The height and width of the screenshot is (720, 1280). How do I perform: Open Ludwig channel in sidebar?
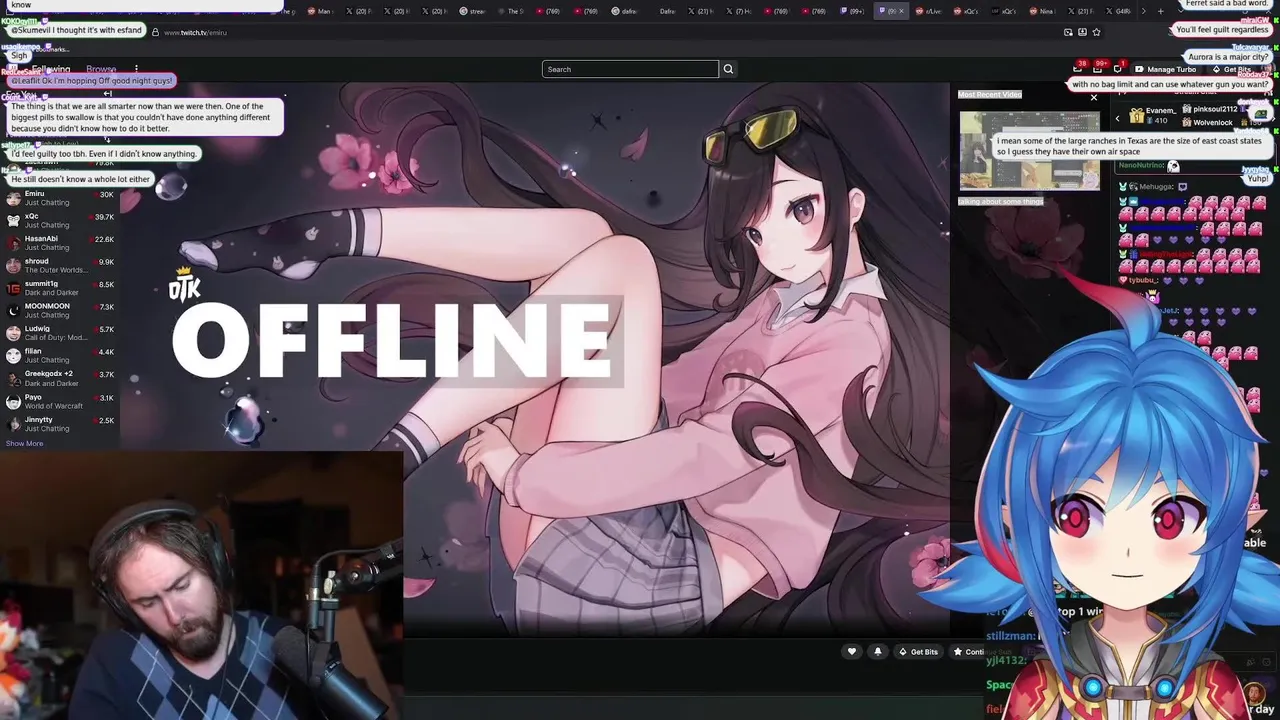60,333
